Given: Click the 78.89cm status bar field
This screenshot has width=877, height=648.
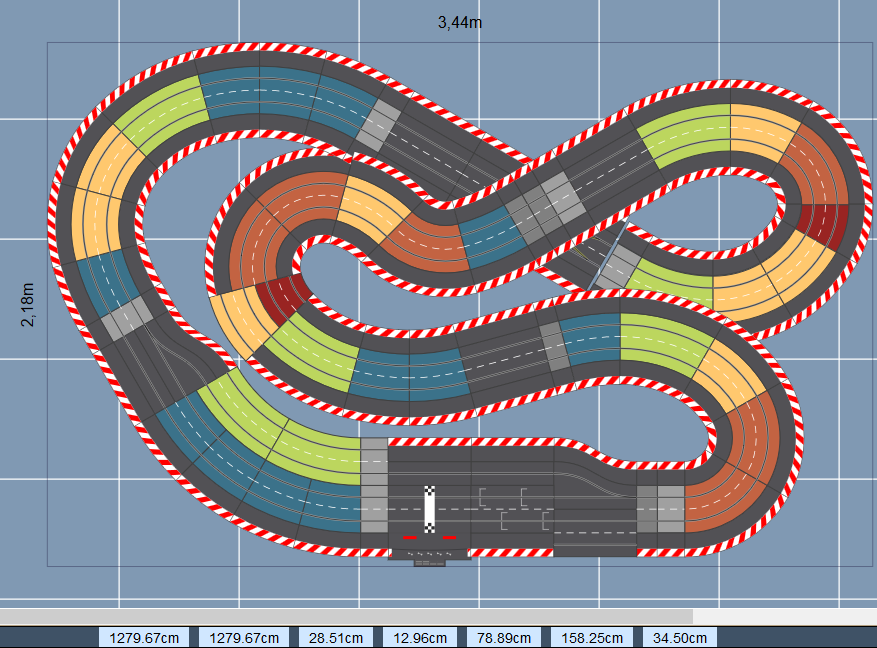Looking at the screenshot, I should point(504,638).
